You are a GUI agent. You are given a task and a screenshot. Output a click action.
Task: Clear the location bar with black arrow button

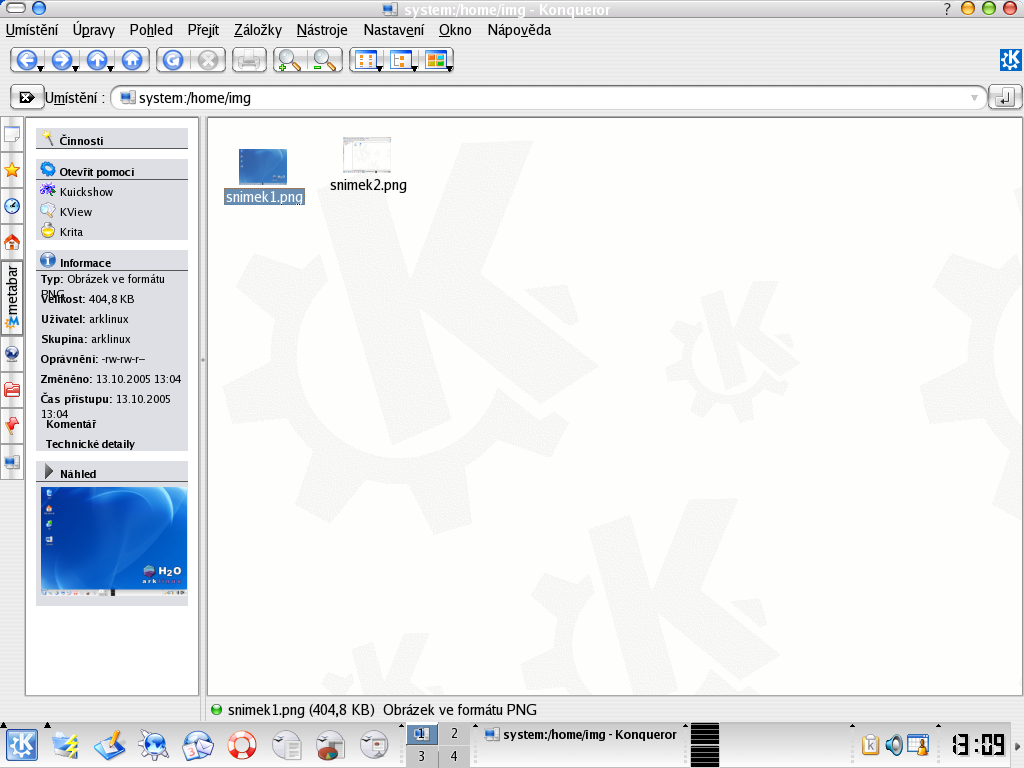pos(26,97)
